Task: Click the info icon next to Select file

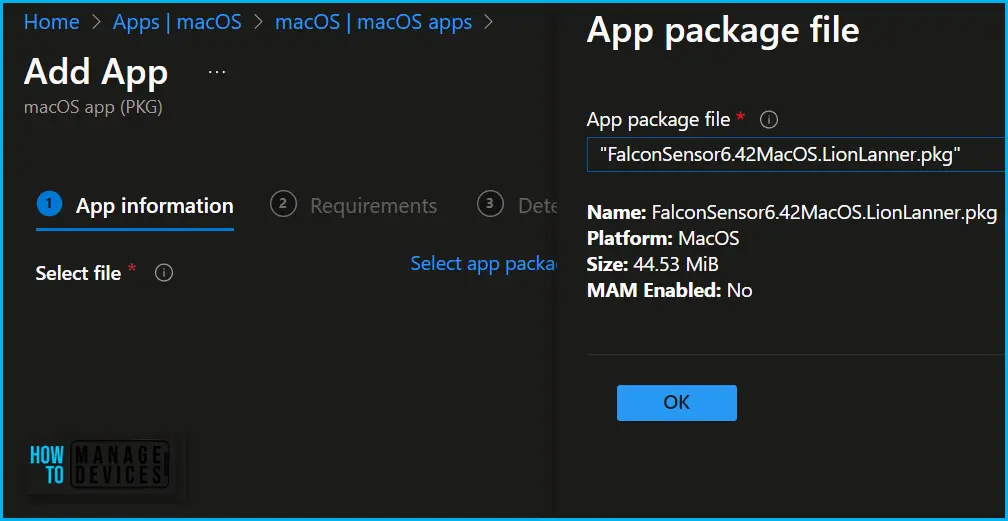Action: pyautogui.click(x=164, y=273)
